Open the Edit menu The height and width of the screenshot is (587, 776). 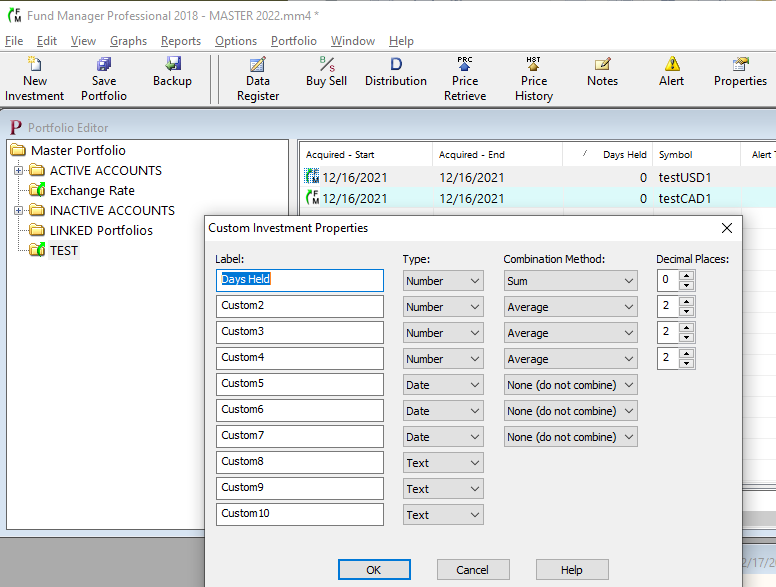click(x=47, y=41)
